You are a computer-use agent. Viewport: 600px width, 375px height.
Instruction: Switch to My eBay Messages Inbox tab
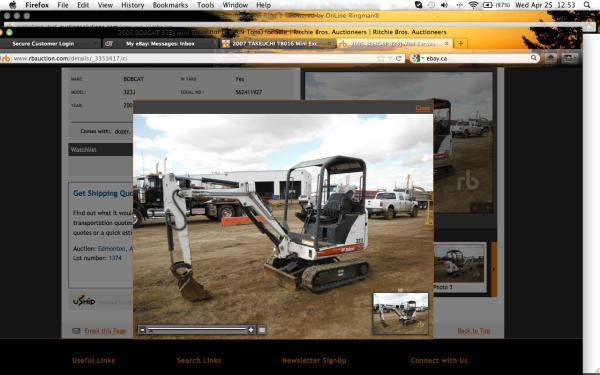tap(160, 44)
